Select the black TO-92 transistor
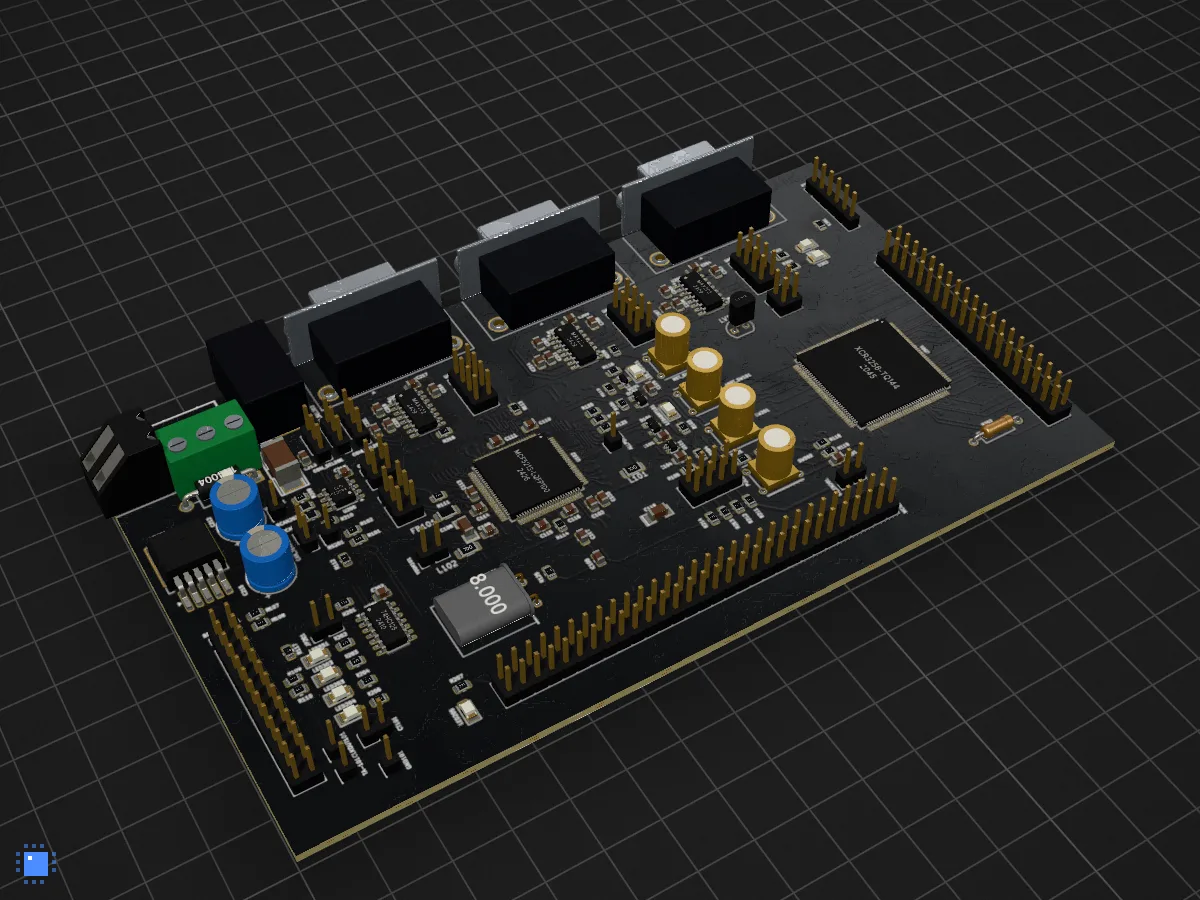This screenshot has width=1200, height=900. coord(741,309)
